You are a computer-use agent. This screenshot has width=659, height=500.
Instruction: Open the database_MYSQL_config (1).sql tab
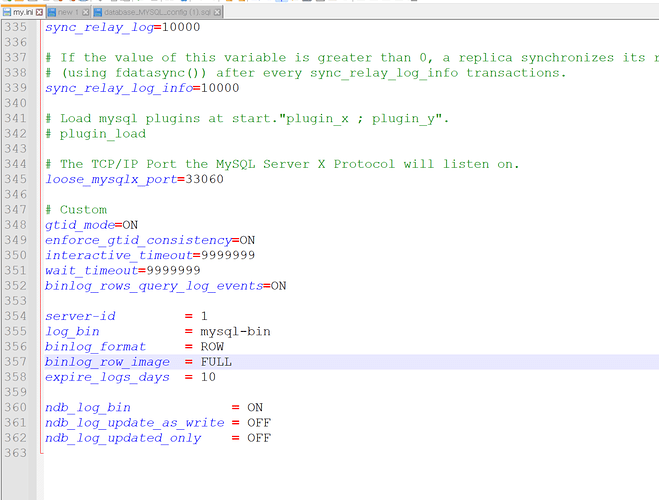coord(157,12)
